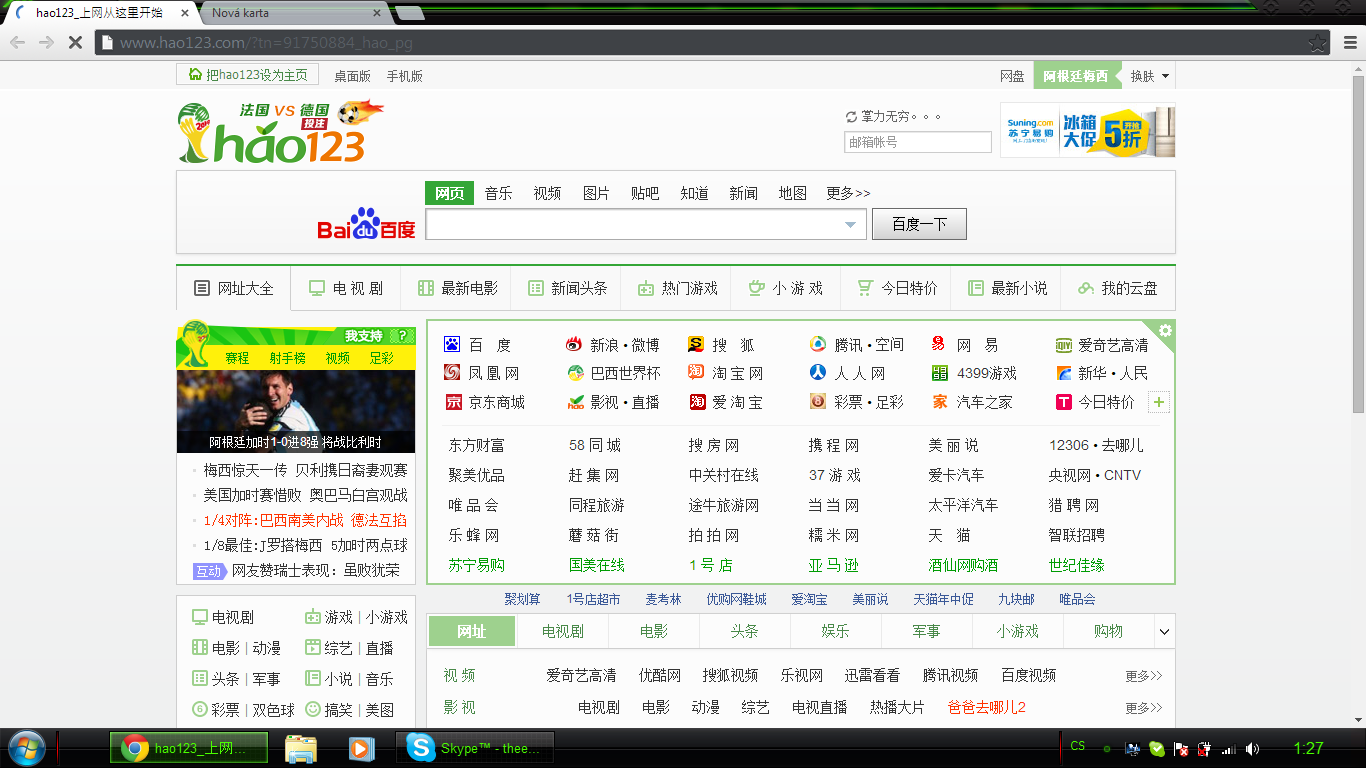The height and width of the screenshot is (768, 1366).
Task: Click the 百度一下 search button
Action: 919,224
